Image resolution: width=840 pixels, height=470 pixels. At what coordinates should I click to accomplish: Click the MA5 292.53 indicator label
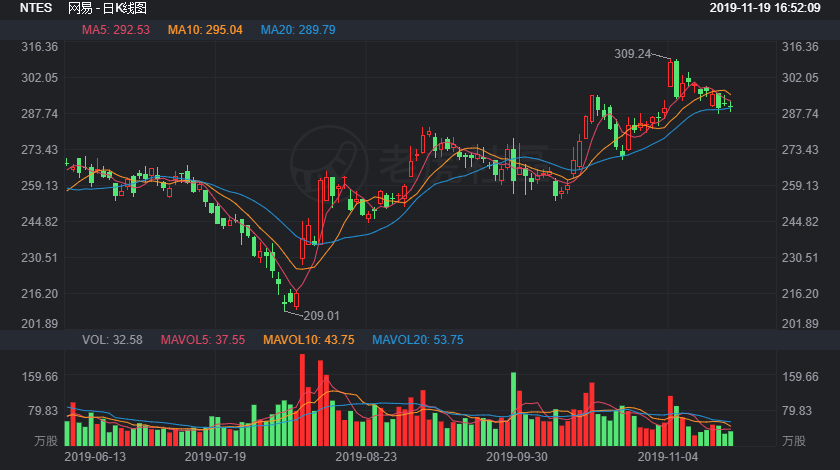pos(116,30)
